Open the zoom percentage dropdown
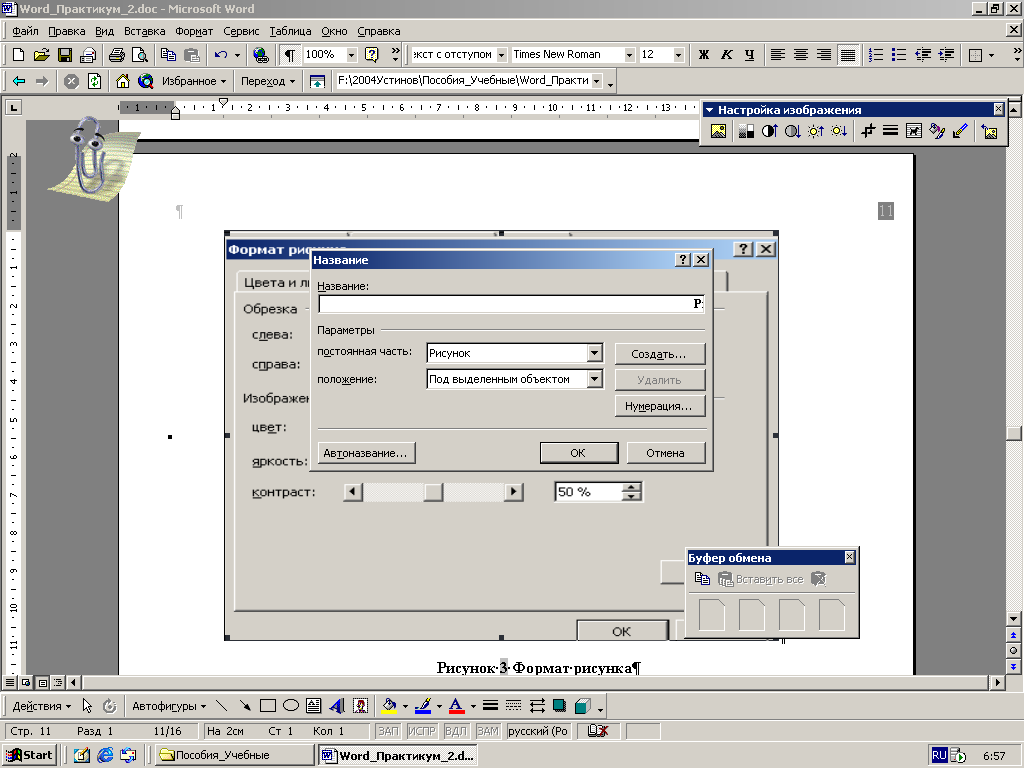 tap(351, 55)
